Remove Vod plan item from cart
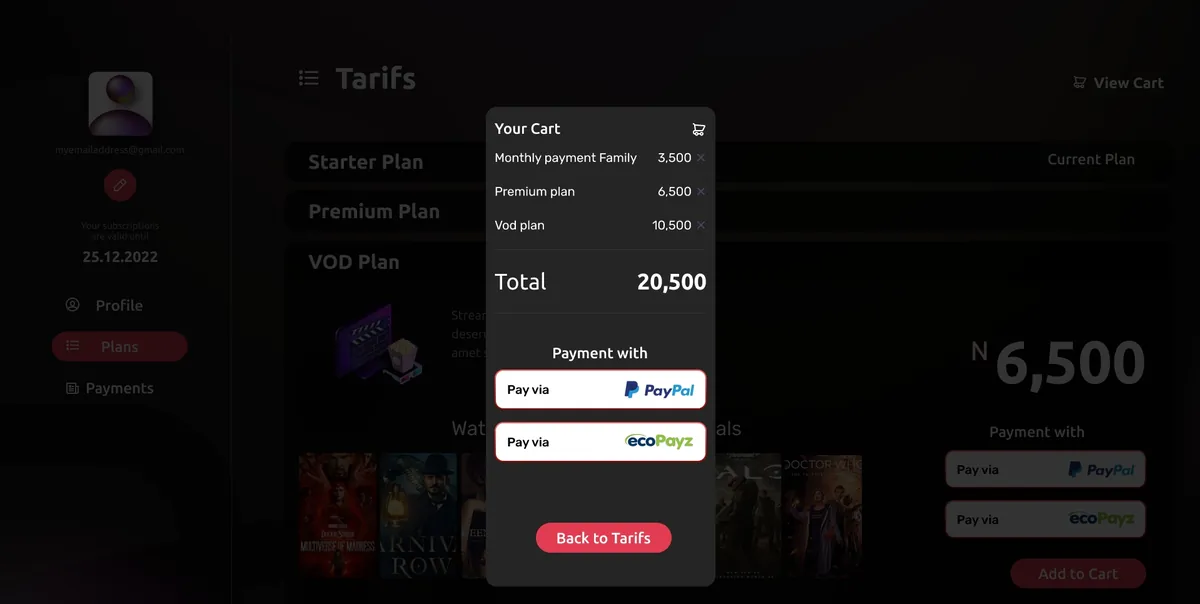The width and height of the screenshot is (1200, 604). pyautogui.click(x=701, y=226)
